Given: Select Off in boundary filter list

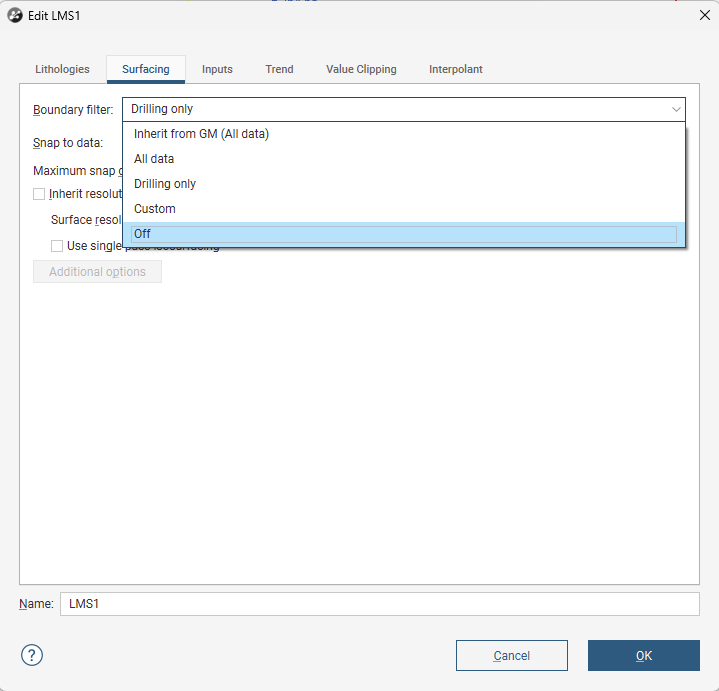Looking at the screenshot, I should pos(404,234).
